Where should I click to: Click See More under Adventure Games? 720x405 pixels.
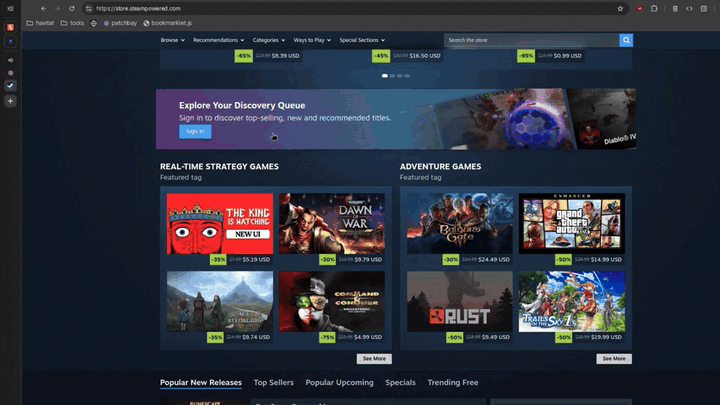pos(614,359)
